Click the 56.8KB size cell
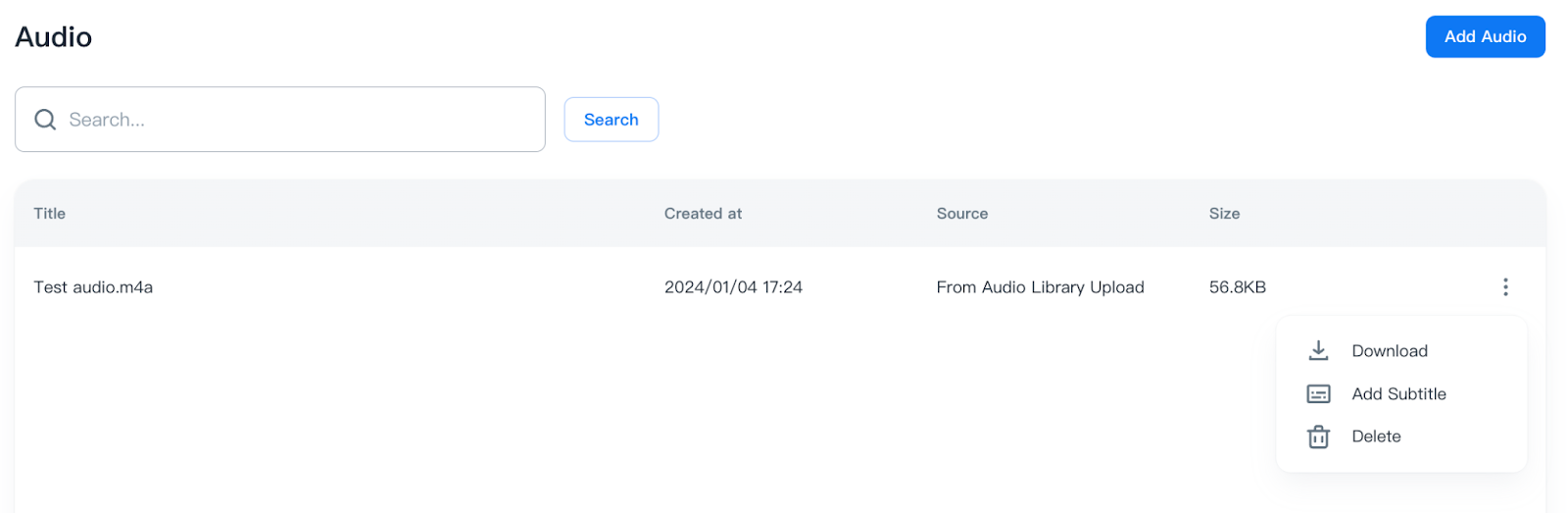The height and width of the screenshot is (513, 1568). coord(1237,287)
